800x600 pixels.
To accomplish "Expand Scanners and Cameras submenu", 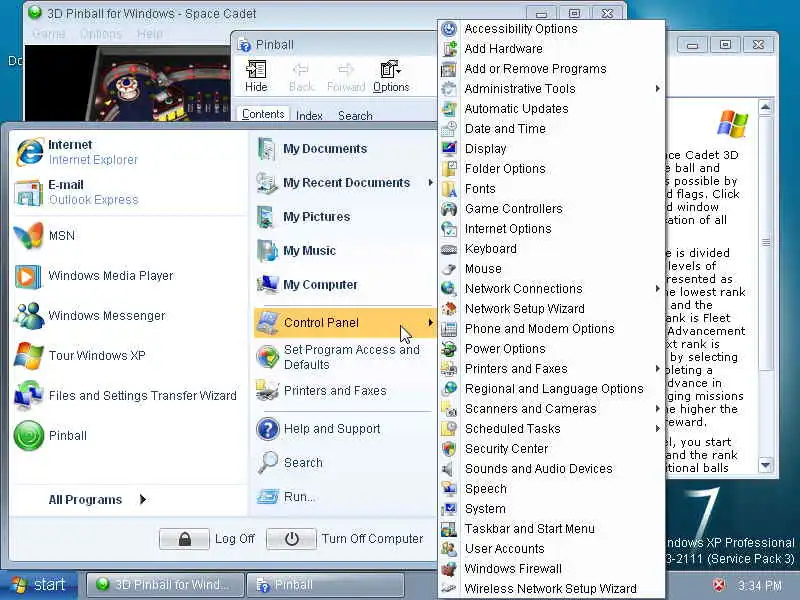I will click(552, 409).
